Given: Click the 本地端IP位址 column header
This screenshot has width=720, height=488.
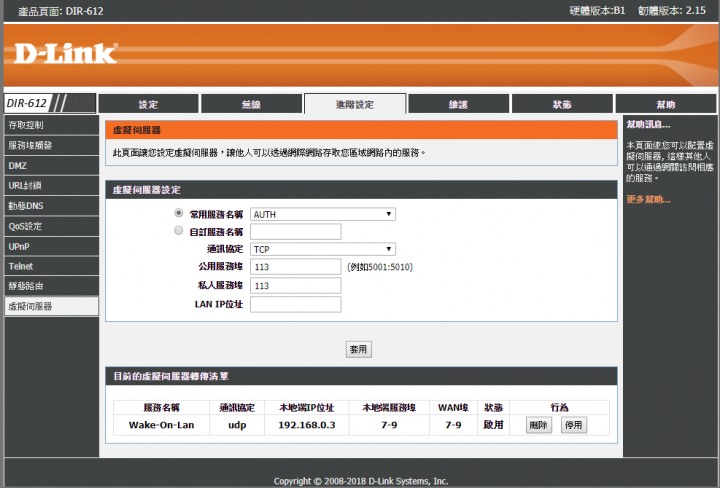Looking at the screenshot, I should click(307, 408).
